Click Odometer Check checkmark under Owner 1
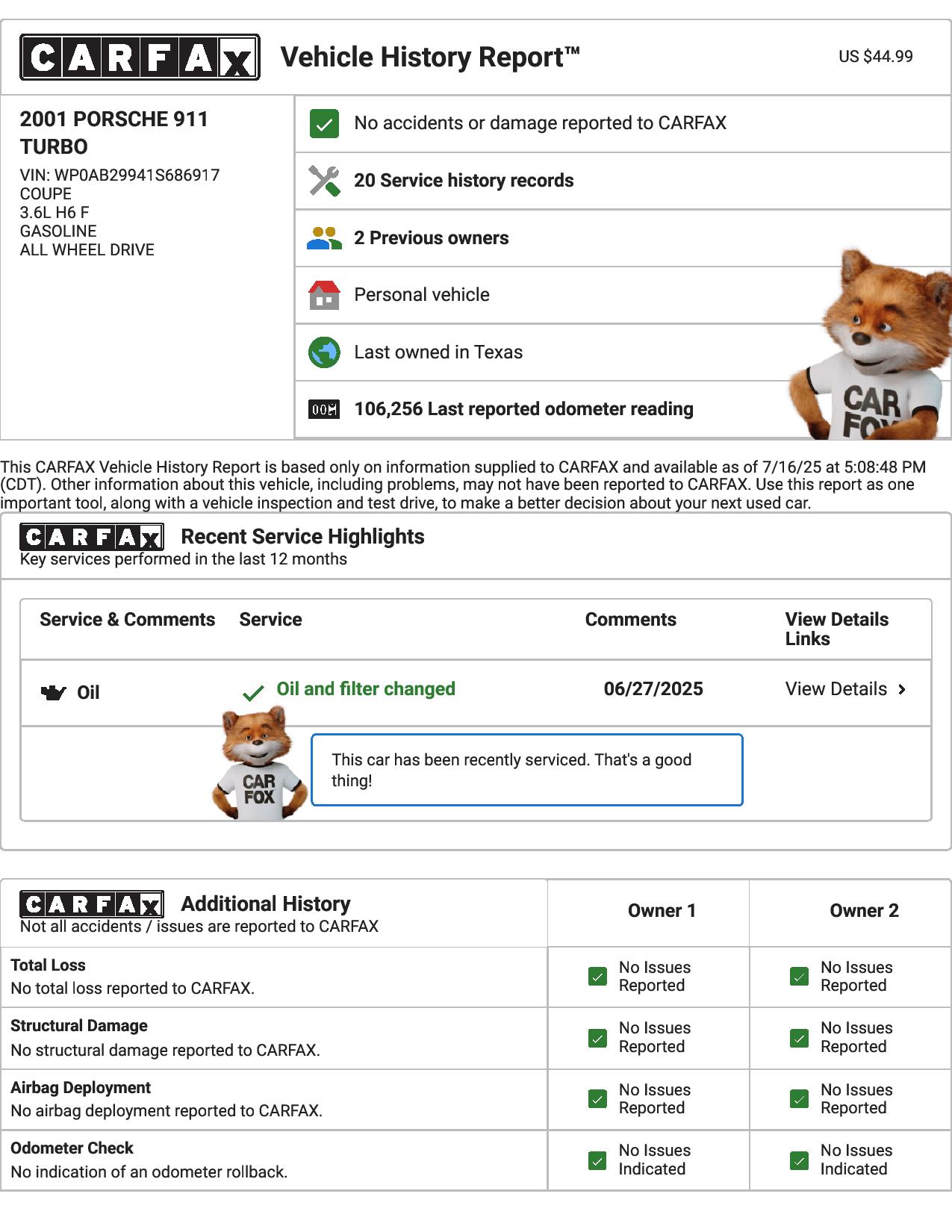The width and height of the screenshot is (952, 1232). click(x=597, y=1161)
